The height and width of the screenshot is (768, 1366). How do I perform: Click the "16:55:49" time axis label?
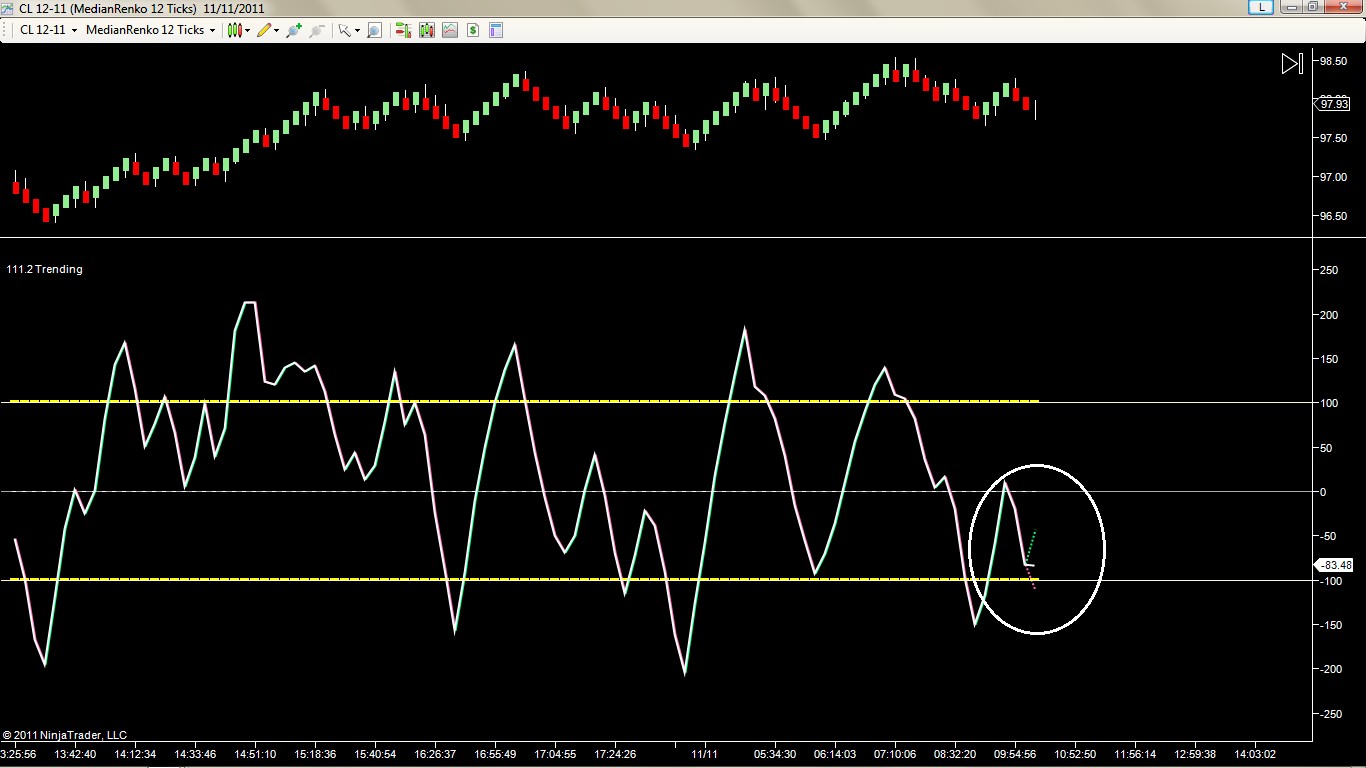[495, 754]
